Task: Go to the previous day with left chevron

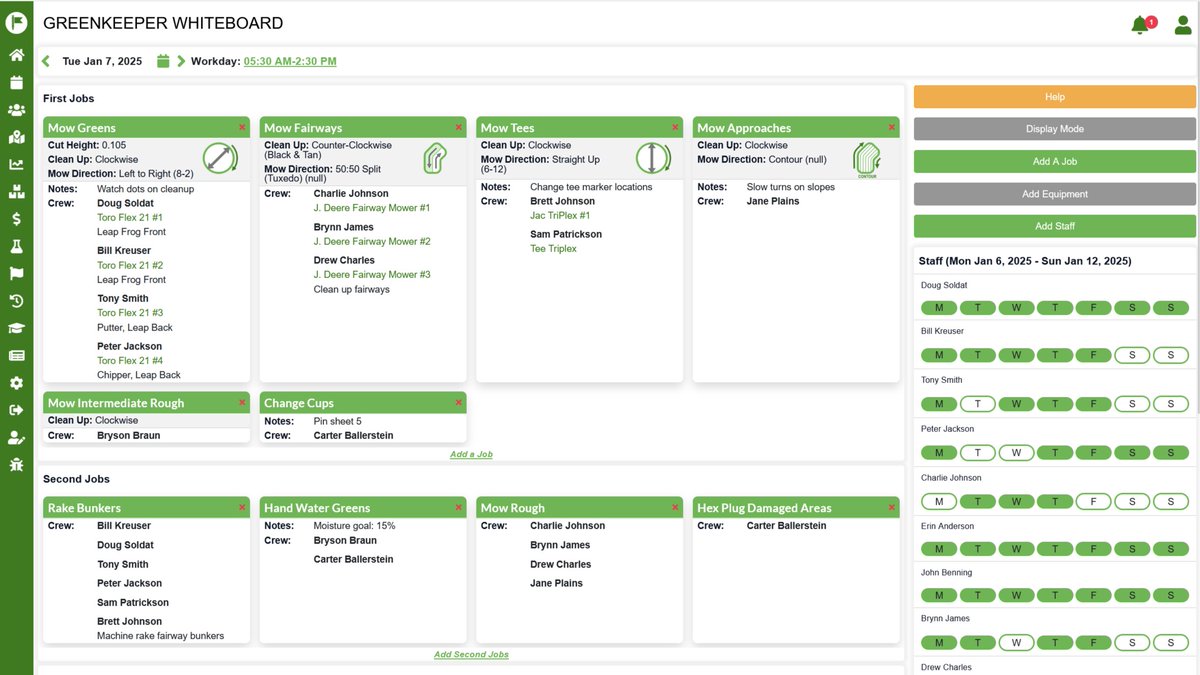Action: [x=45, y=60]
